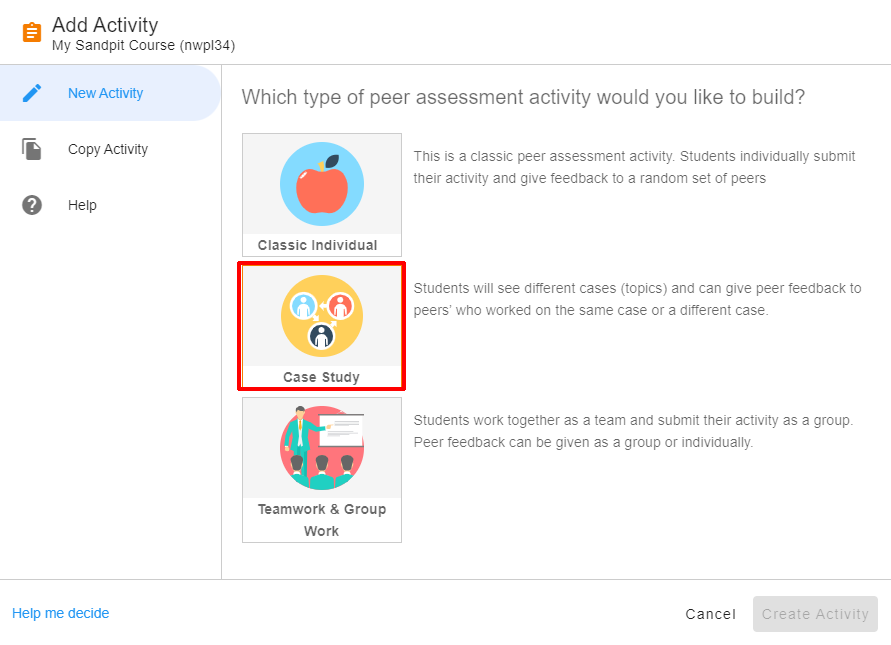
Task: Choose the Case Study label text
Action: (x=321, y=377)
